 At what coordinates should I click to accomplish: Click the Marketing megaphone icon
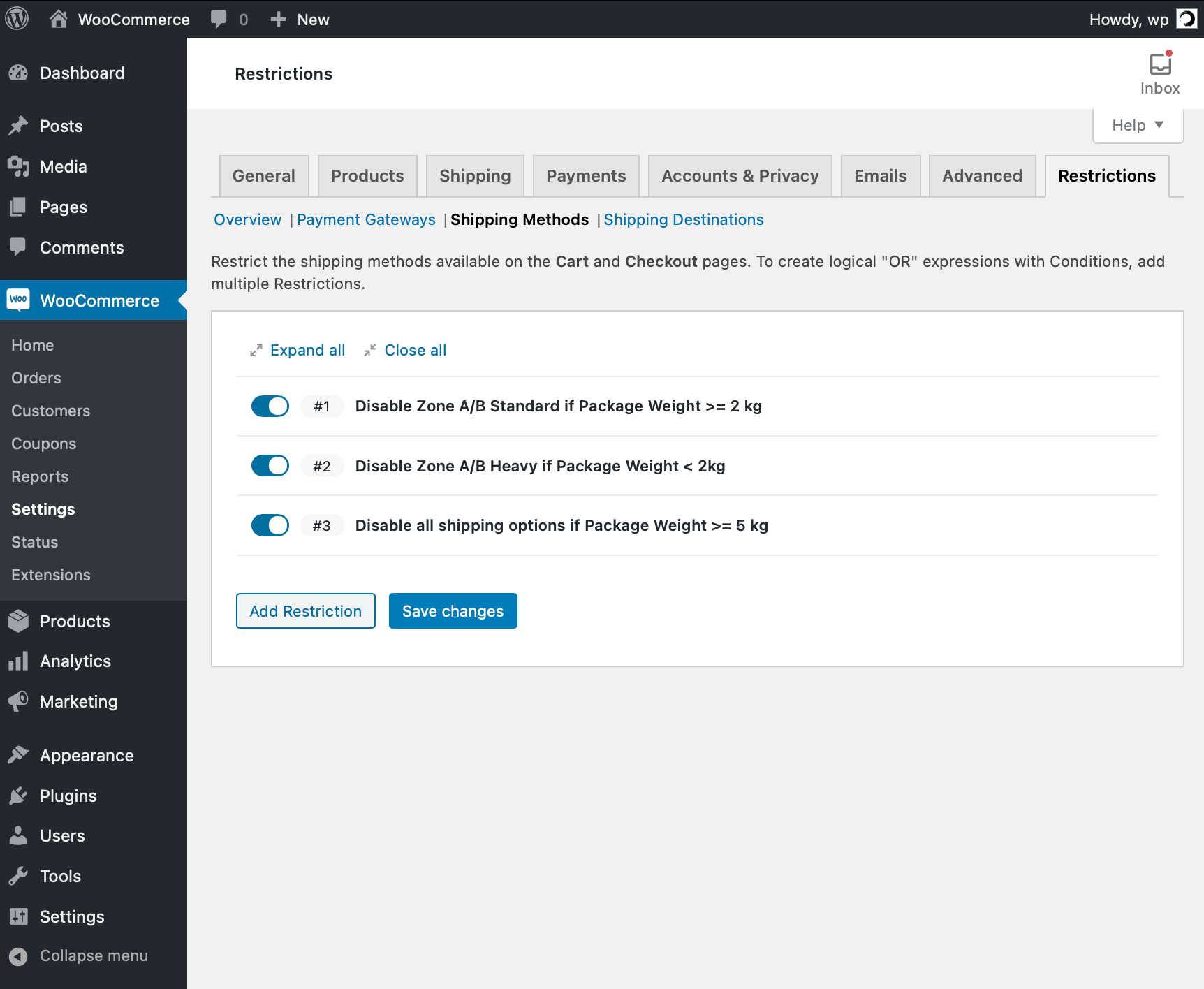18,701
